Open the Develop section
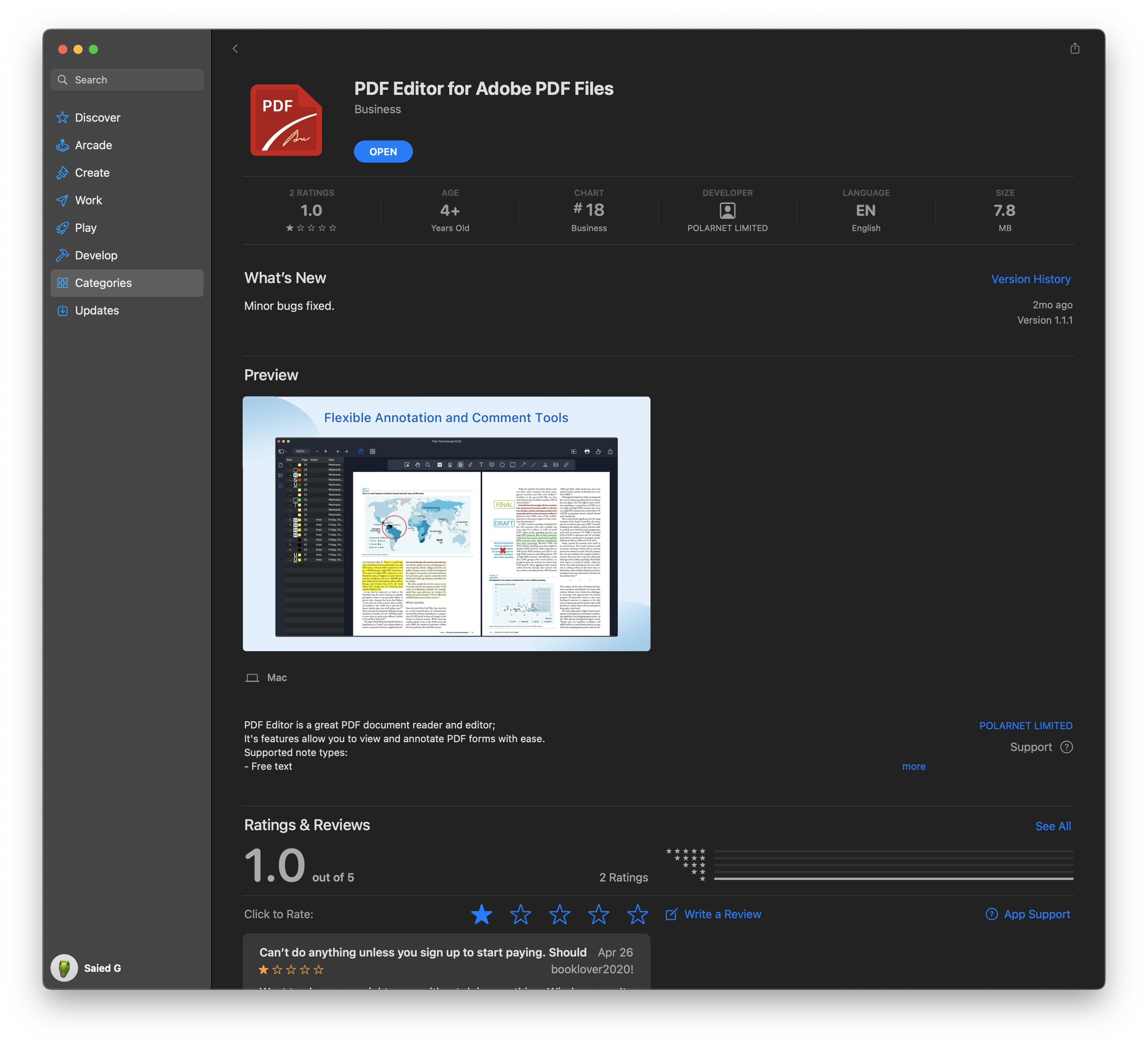 coord(127,255)
